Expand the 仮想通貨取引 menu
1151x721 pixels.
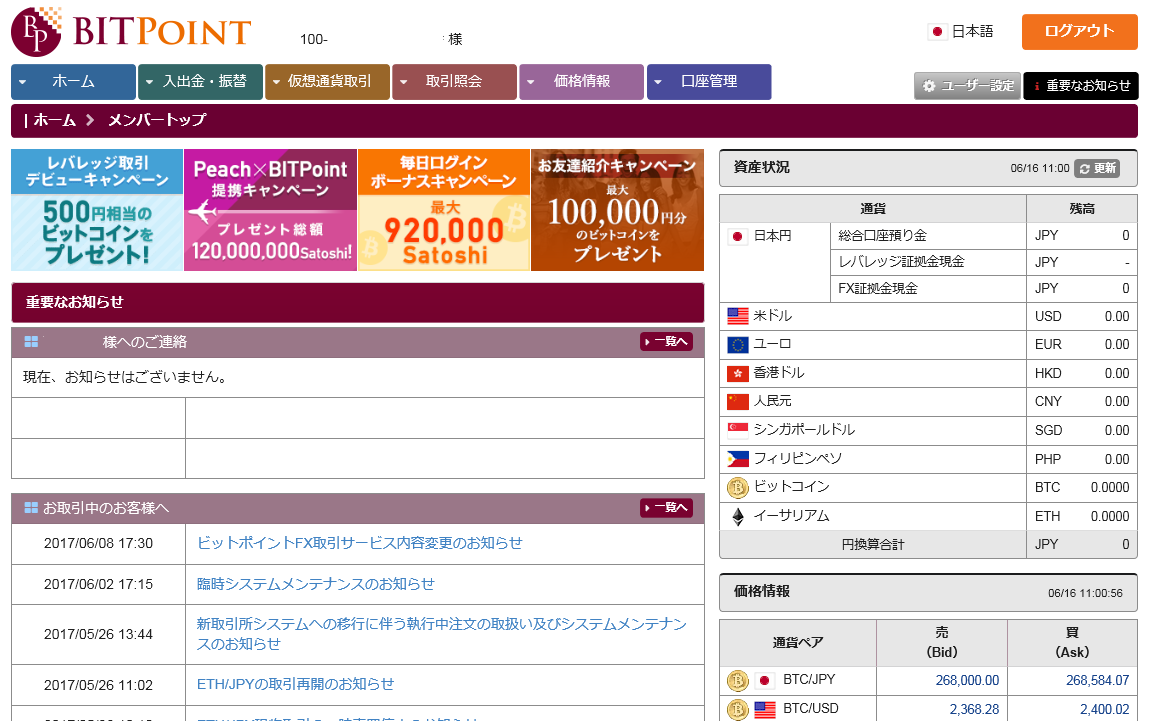tap(327, 82)
